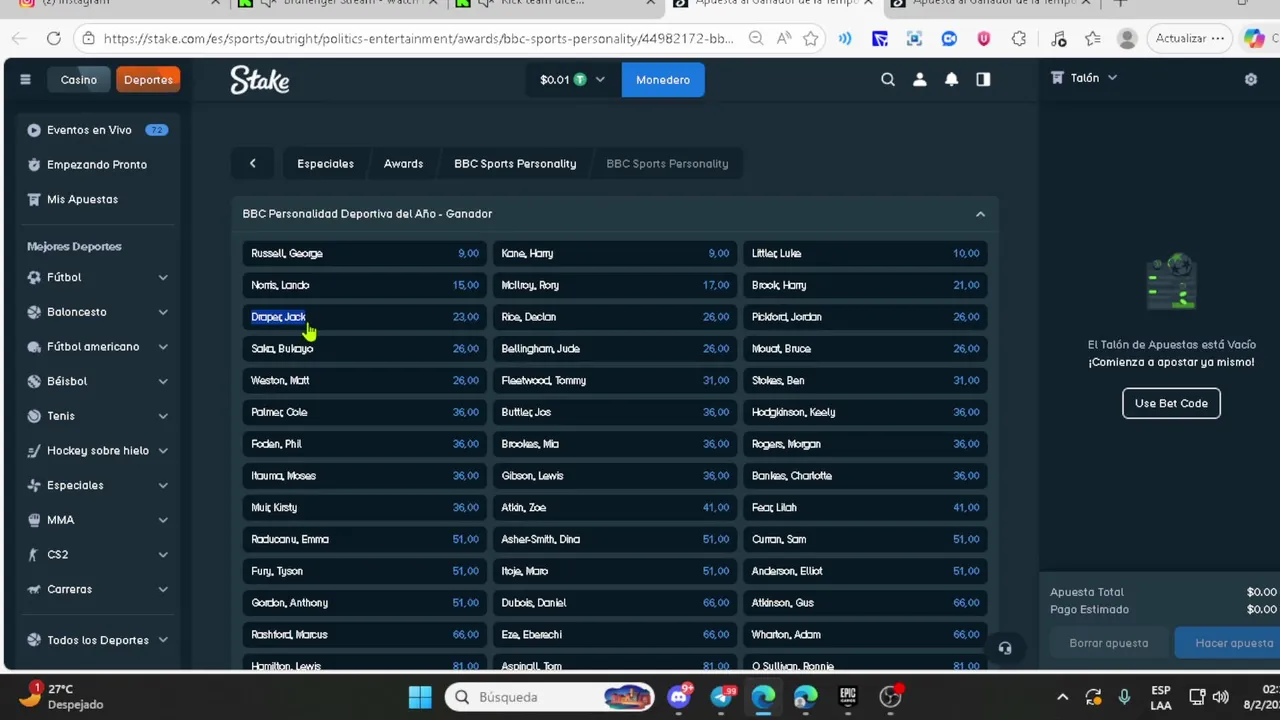The height and width of the screenshot is (720, 1280).
Task: Add page to browser favorites star
Action: pos(811,39)
